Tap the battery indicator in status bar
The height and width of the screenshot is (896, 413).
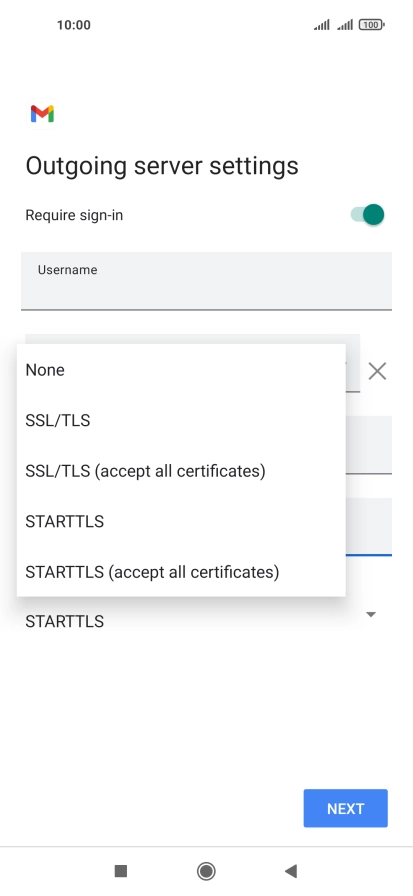point(371,25)
